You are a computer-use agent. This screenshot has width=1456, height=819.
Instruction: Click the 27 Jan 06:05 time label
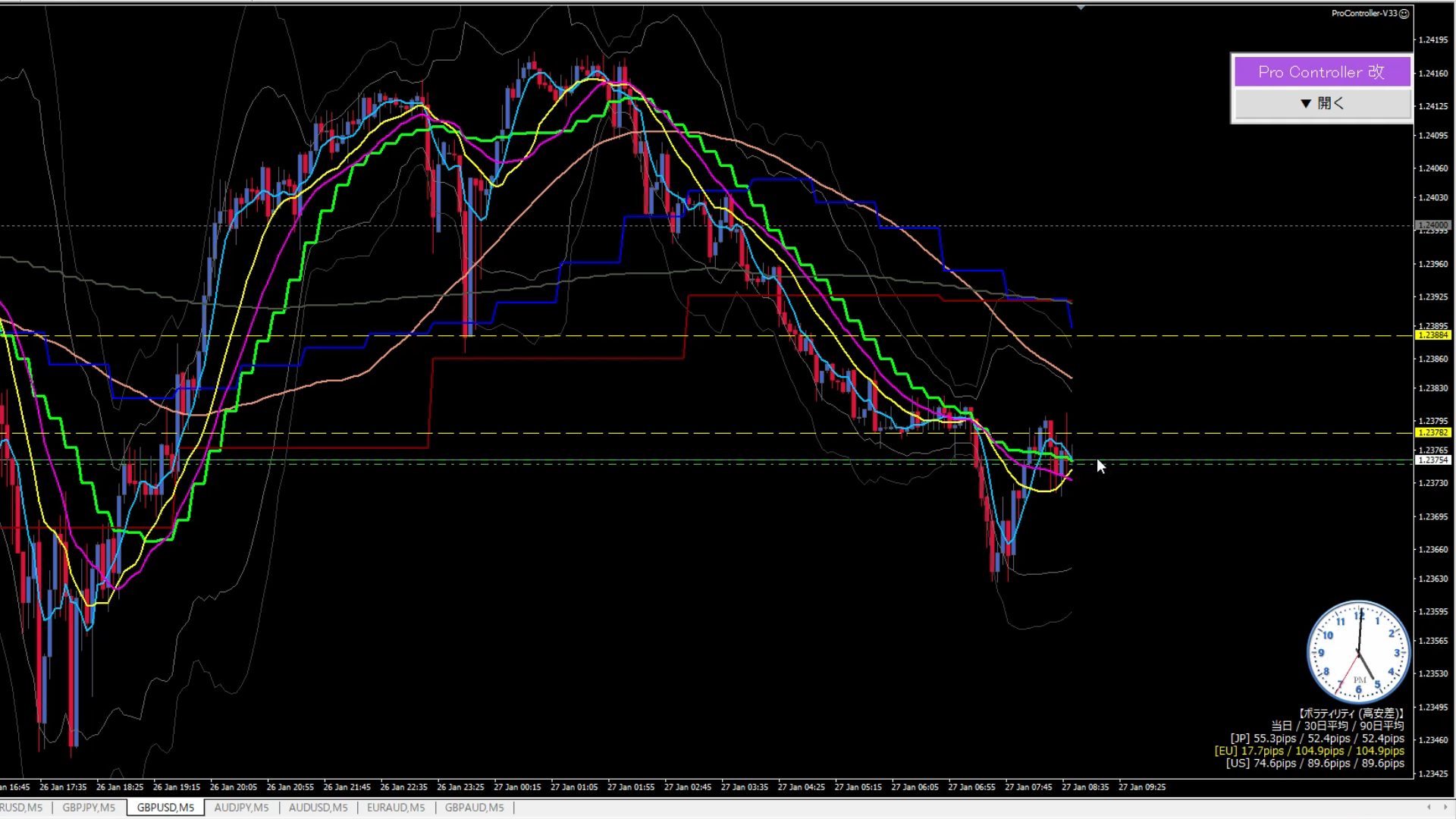915,787
